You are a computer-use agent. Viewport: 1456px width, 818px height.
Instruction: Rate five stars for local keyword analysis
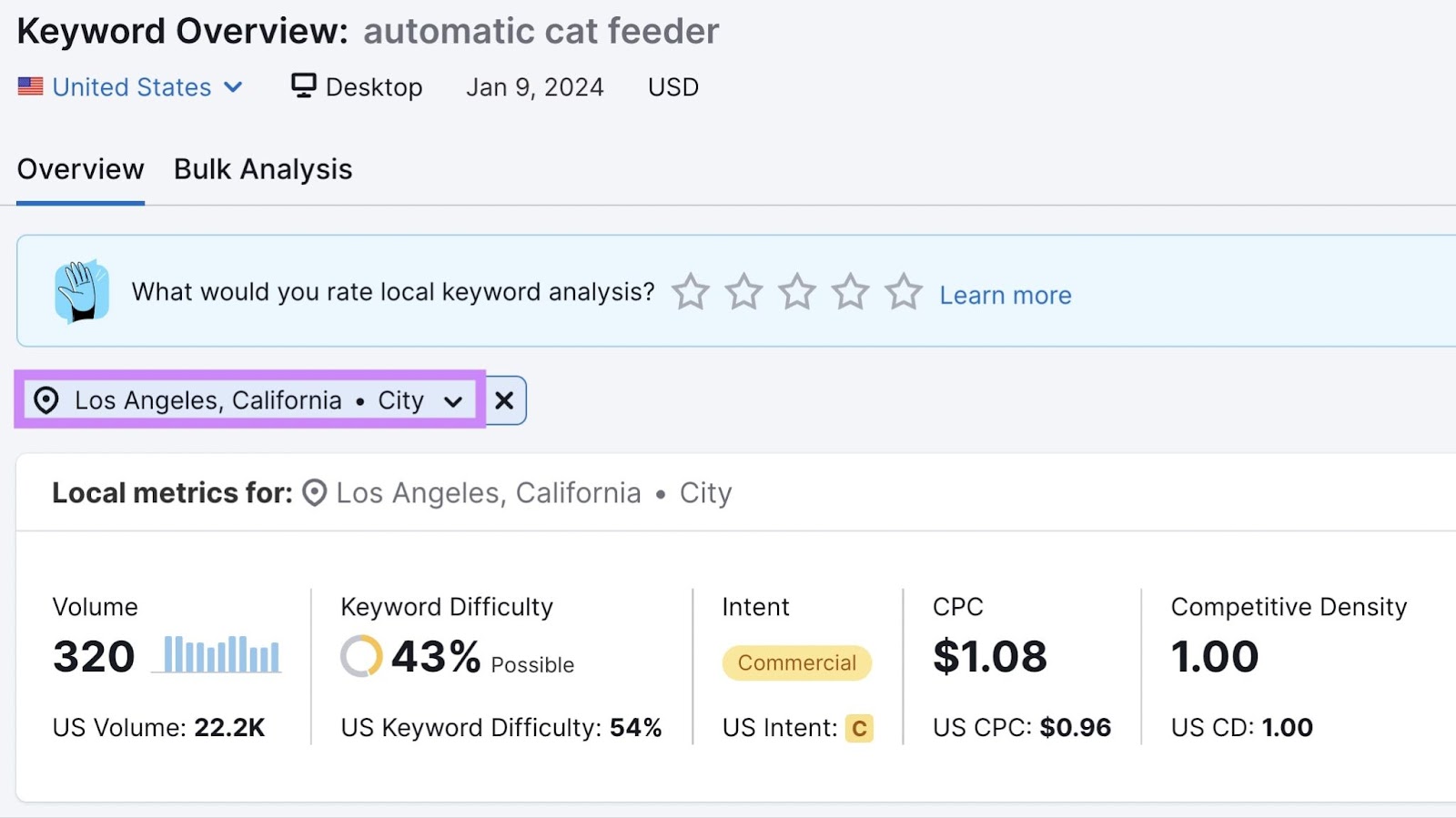coord(904,291)
